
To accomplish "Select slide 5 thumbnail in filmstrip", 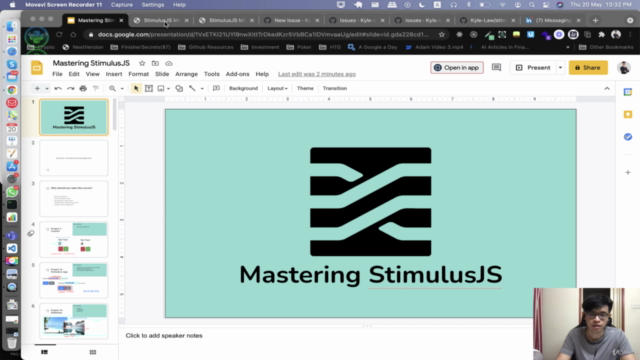I will [x=74, y=280].
